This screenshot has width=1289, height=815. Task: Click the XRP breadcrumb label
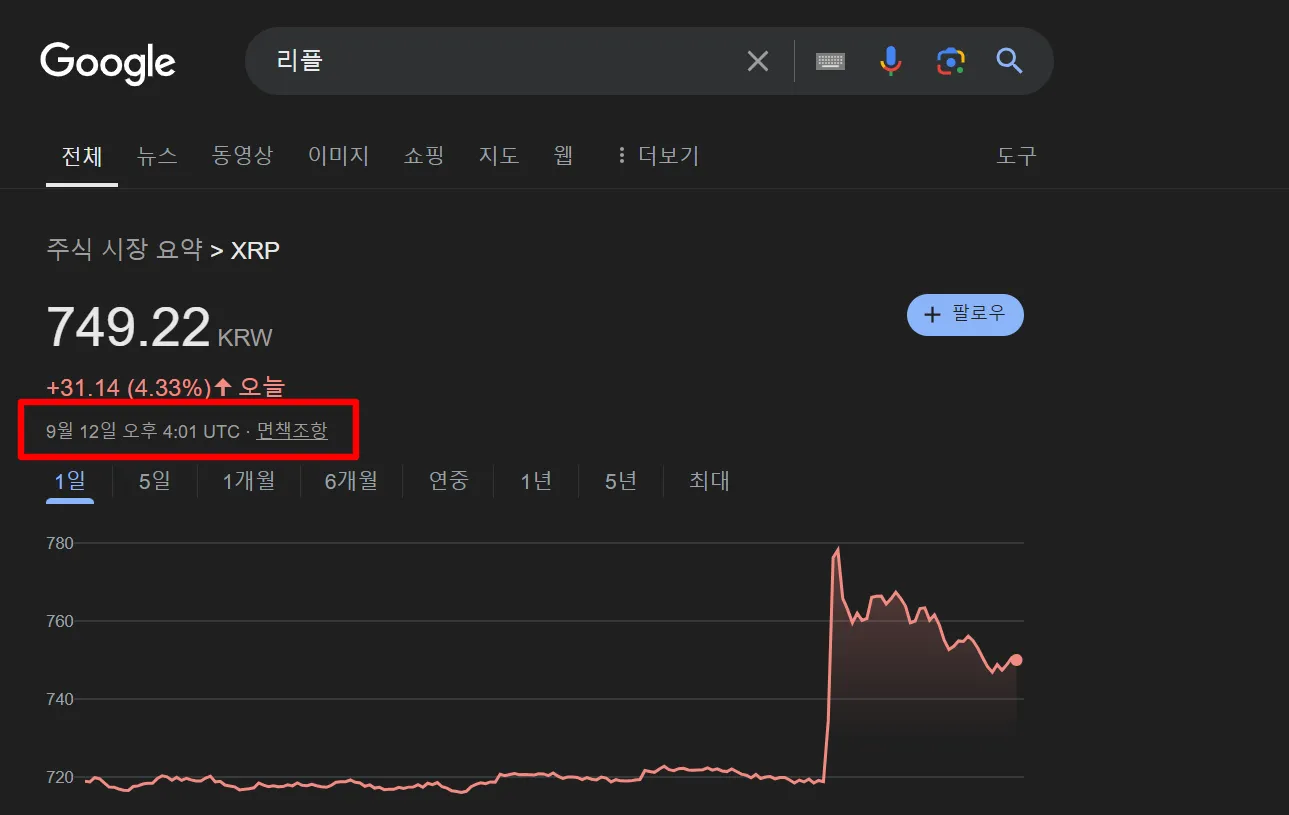[255, 250]
